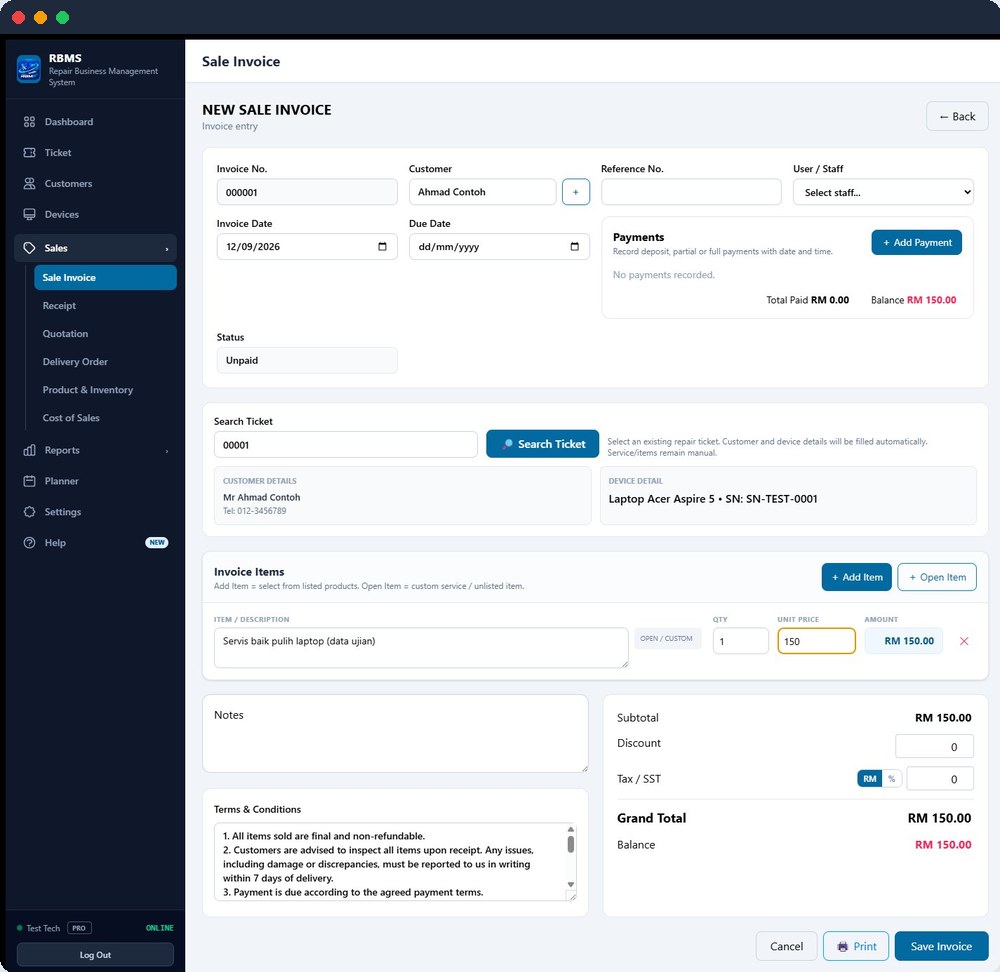Expand the Reports submenu chevron

[167, 451]
